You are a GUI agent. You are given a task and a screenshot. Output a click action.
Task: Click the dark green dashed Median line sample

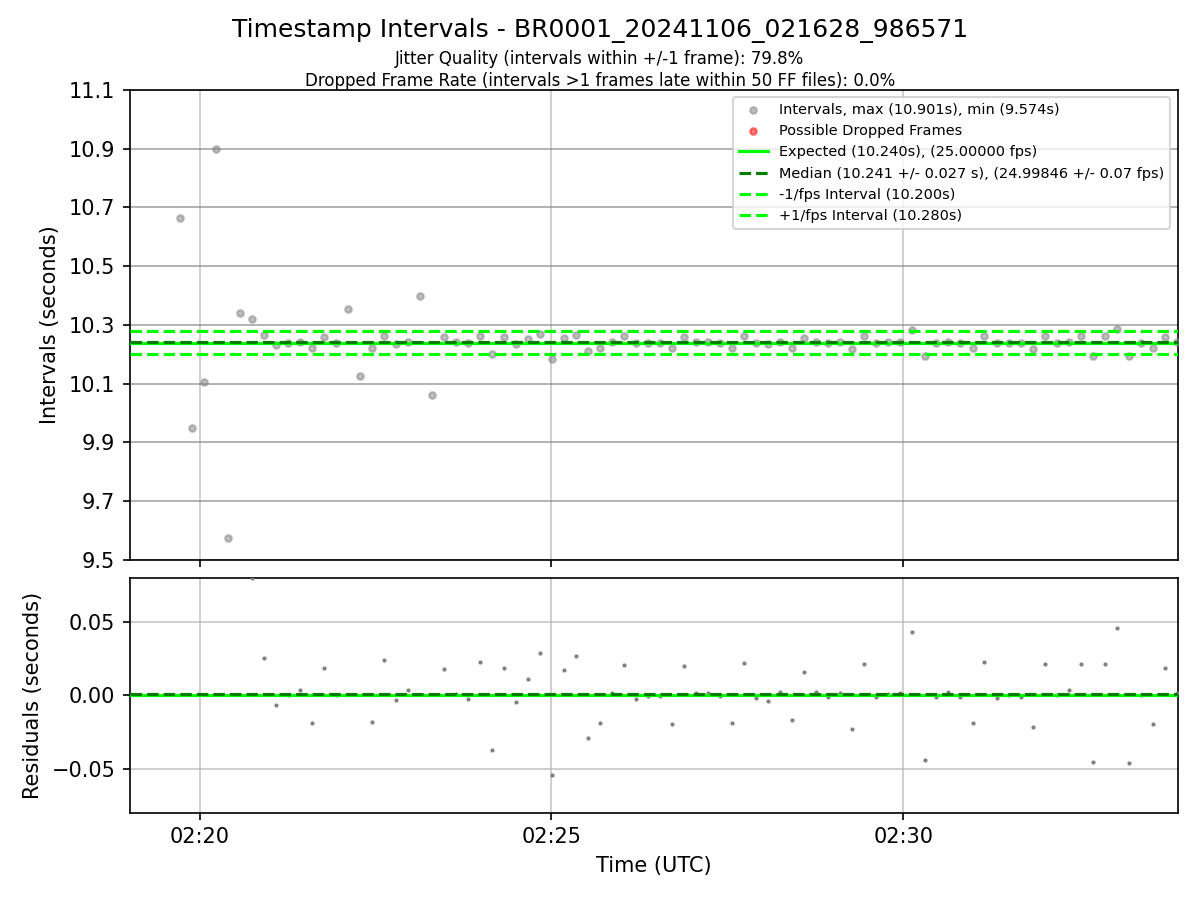(x=754, y=173)
